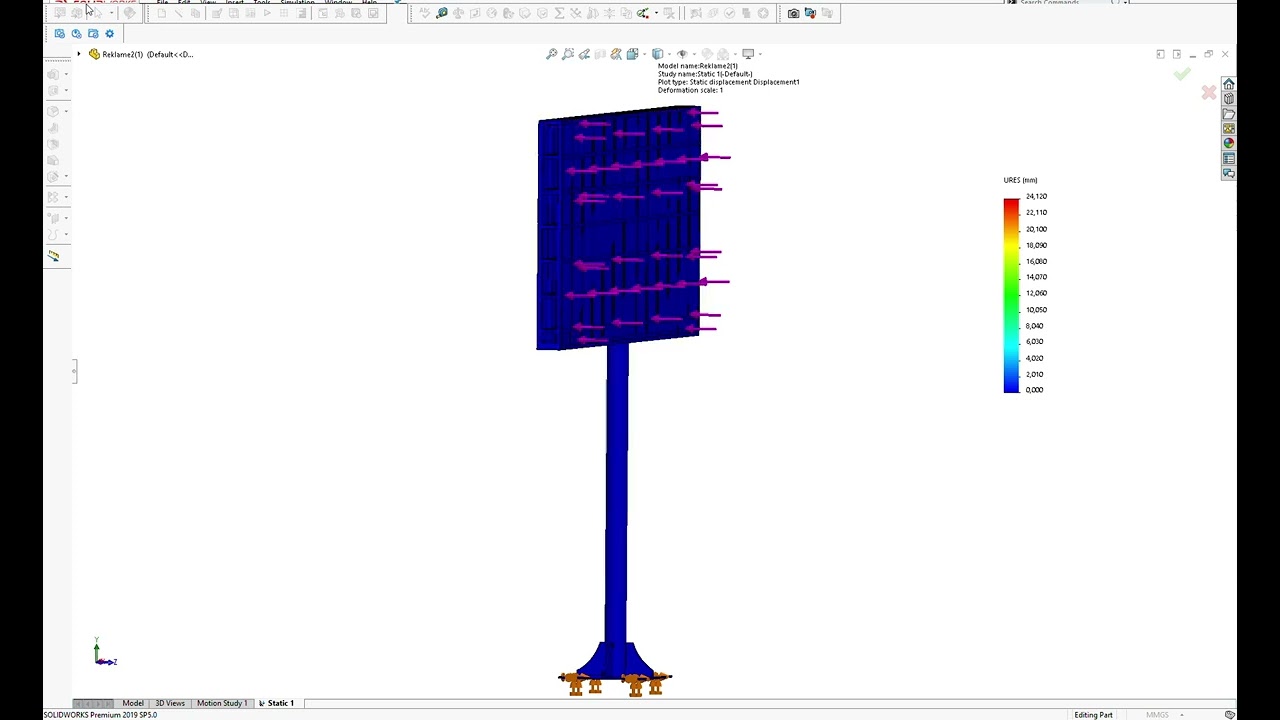Switch to the 3D Views tab

click(x=170, y=703)
